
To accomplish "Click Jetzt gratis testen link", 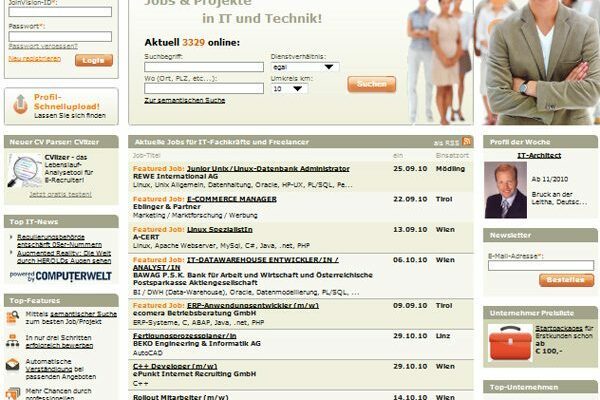I will click(x=60, y=194).
